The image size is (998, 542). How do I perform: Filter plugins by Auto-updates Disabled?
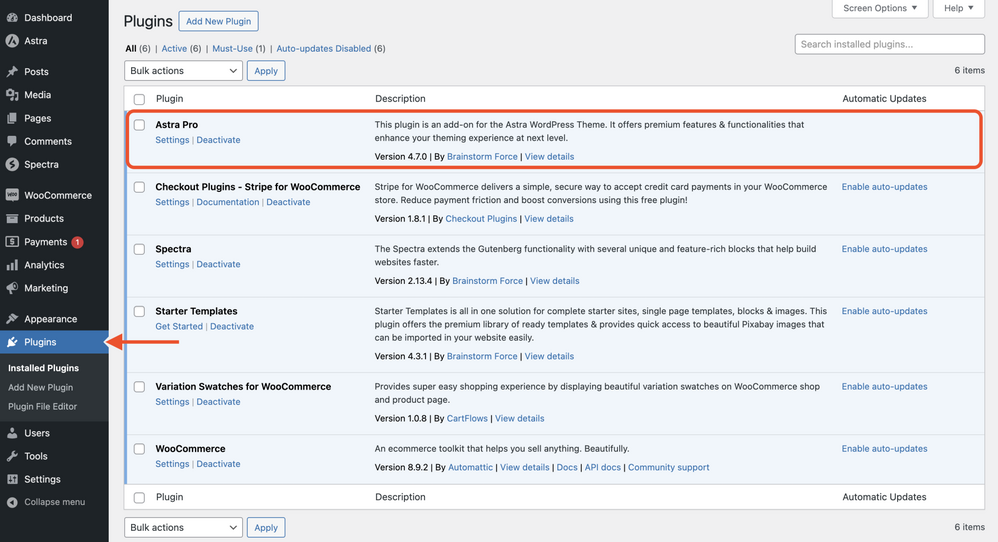pos(324,48)
